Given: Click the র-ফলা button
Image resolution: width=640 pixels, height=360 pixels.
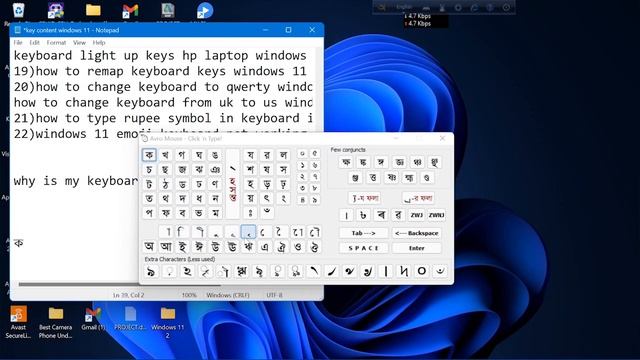Looking at the screenshot, I should click(418, 198).
